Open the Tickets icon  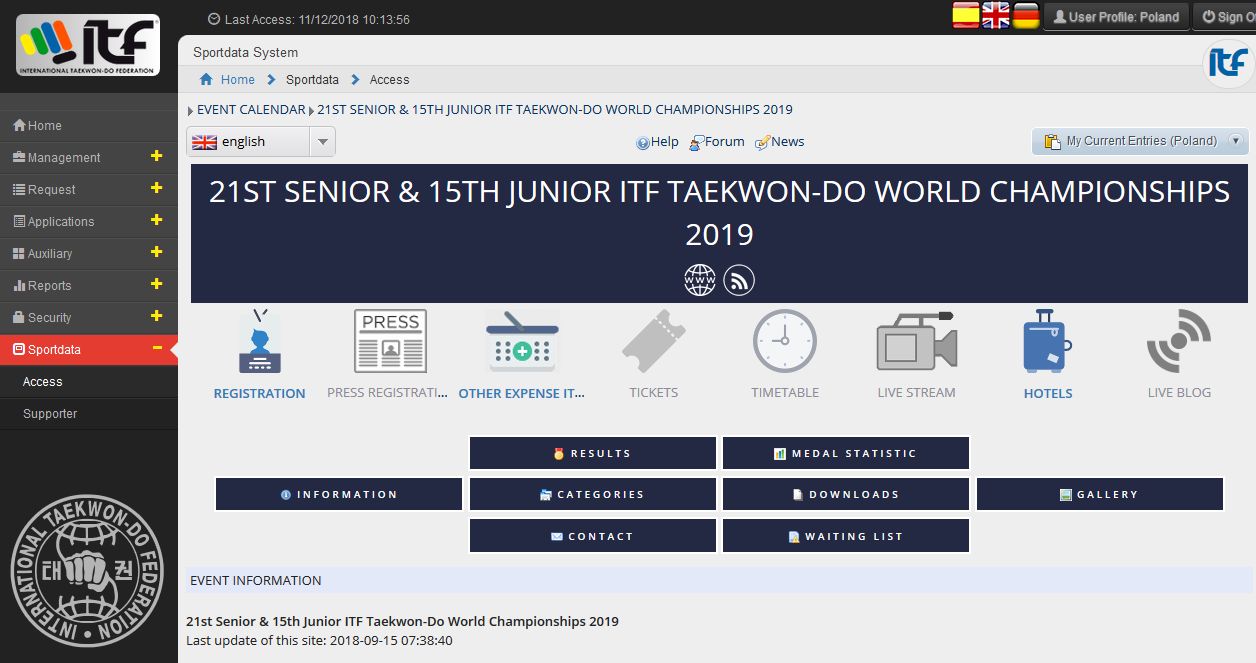[x=654, y=341]
